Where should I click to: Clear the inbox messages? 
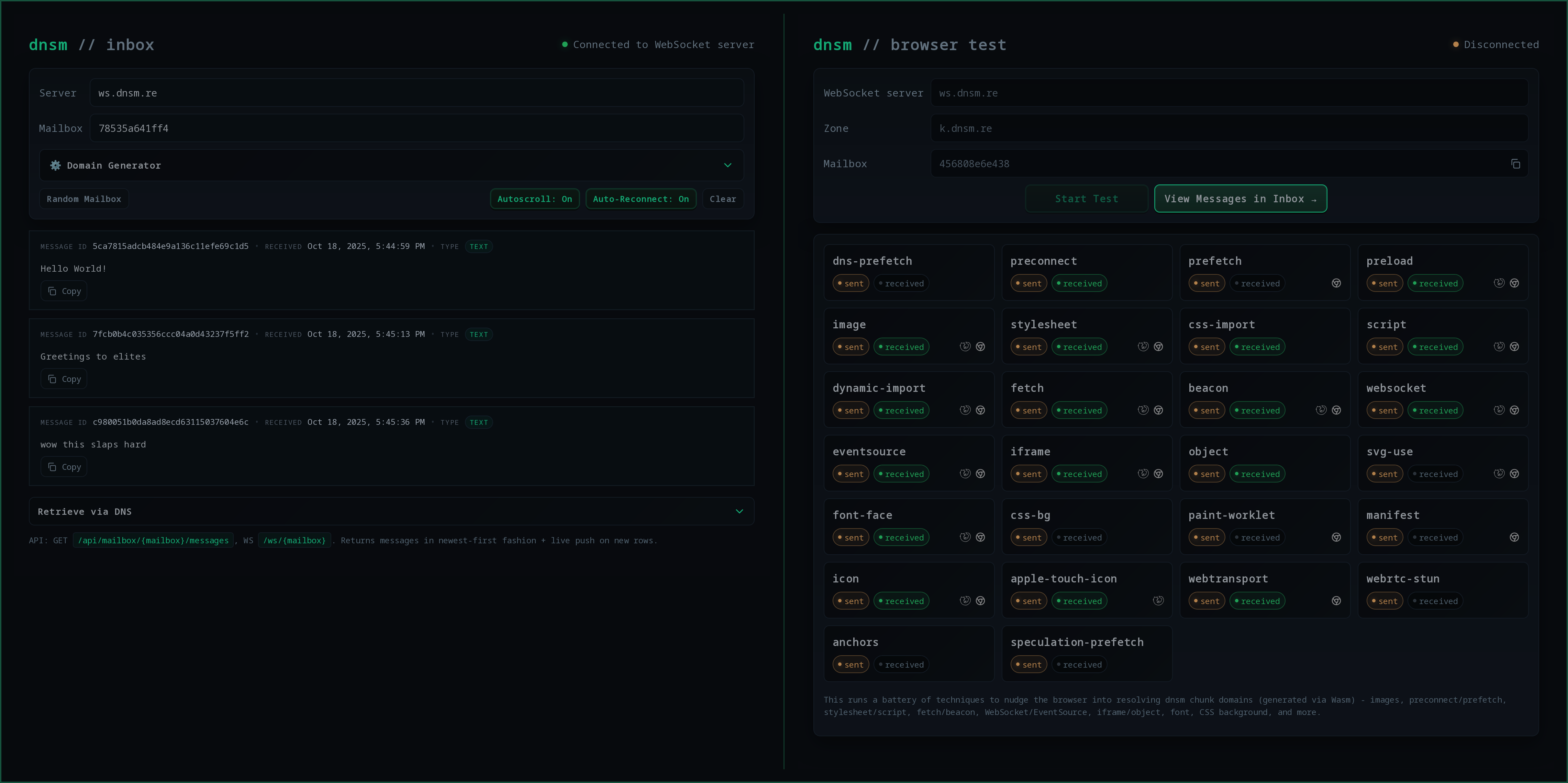[x=723, y=199]
